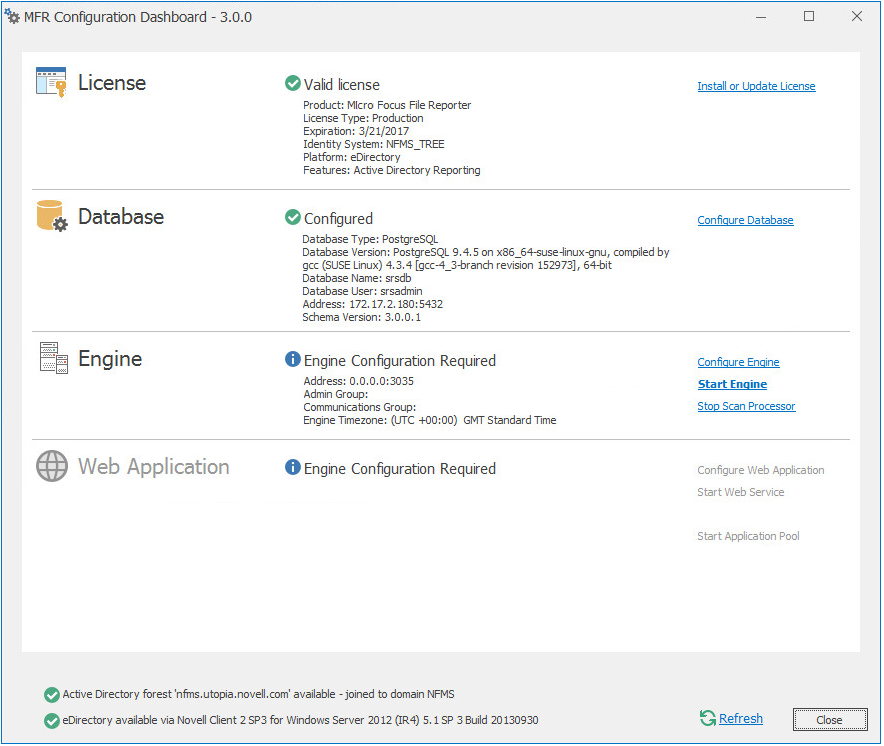The height and width of the screenshot is (746, 884).
Task: Click the blue info icon beside Engine
Action: (x=293, y=360)
